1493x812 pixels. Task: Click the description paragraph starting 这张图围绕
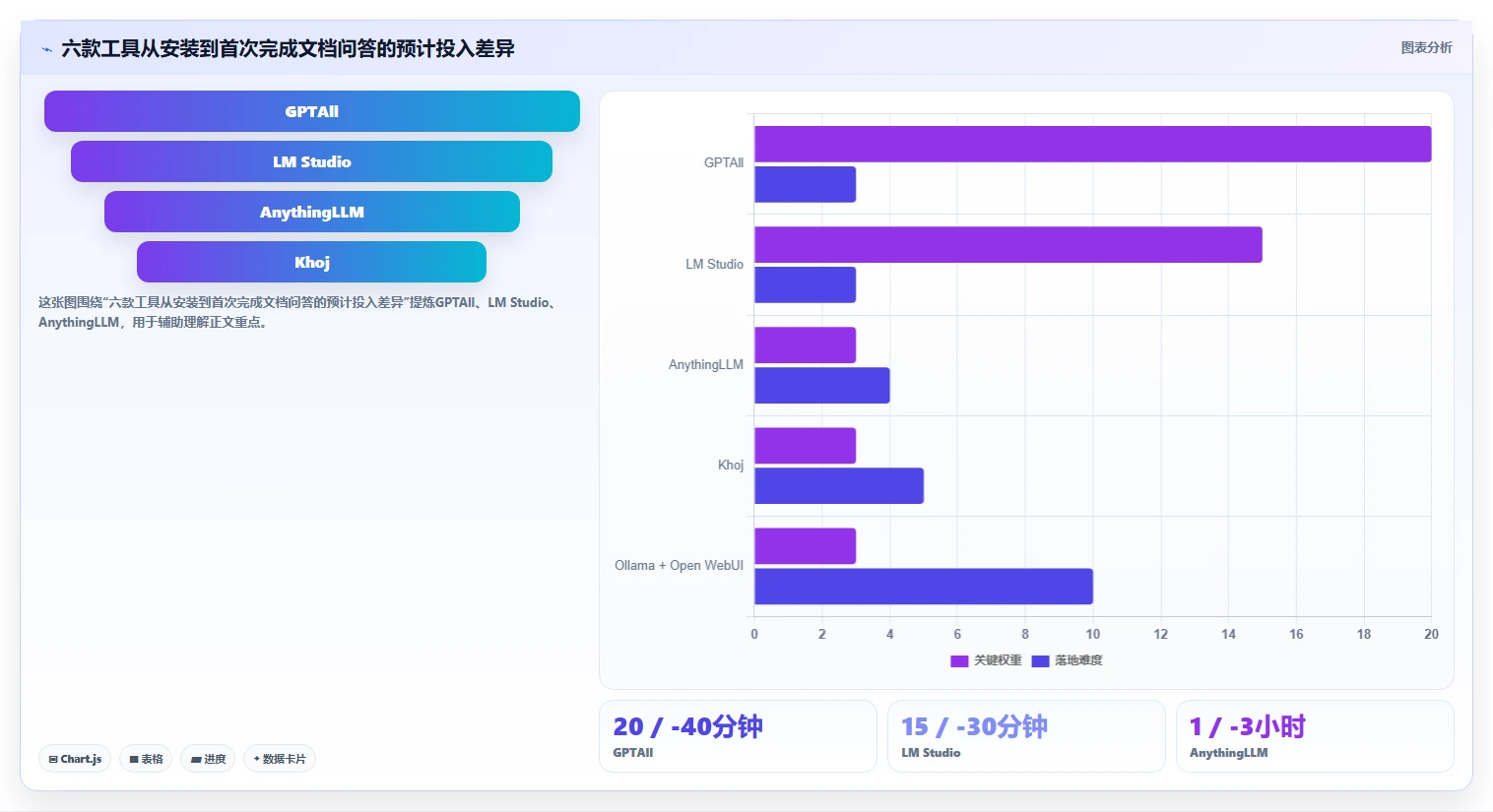299,312
